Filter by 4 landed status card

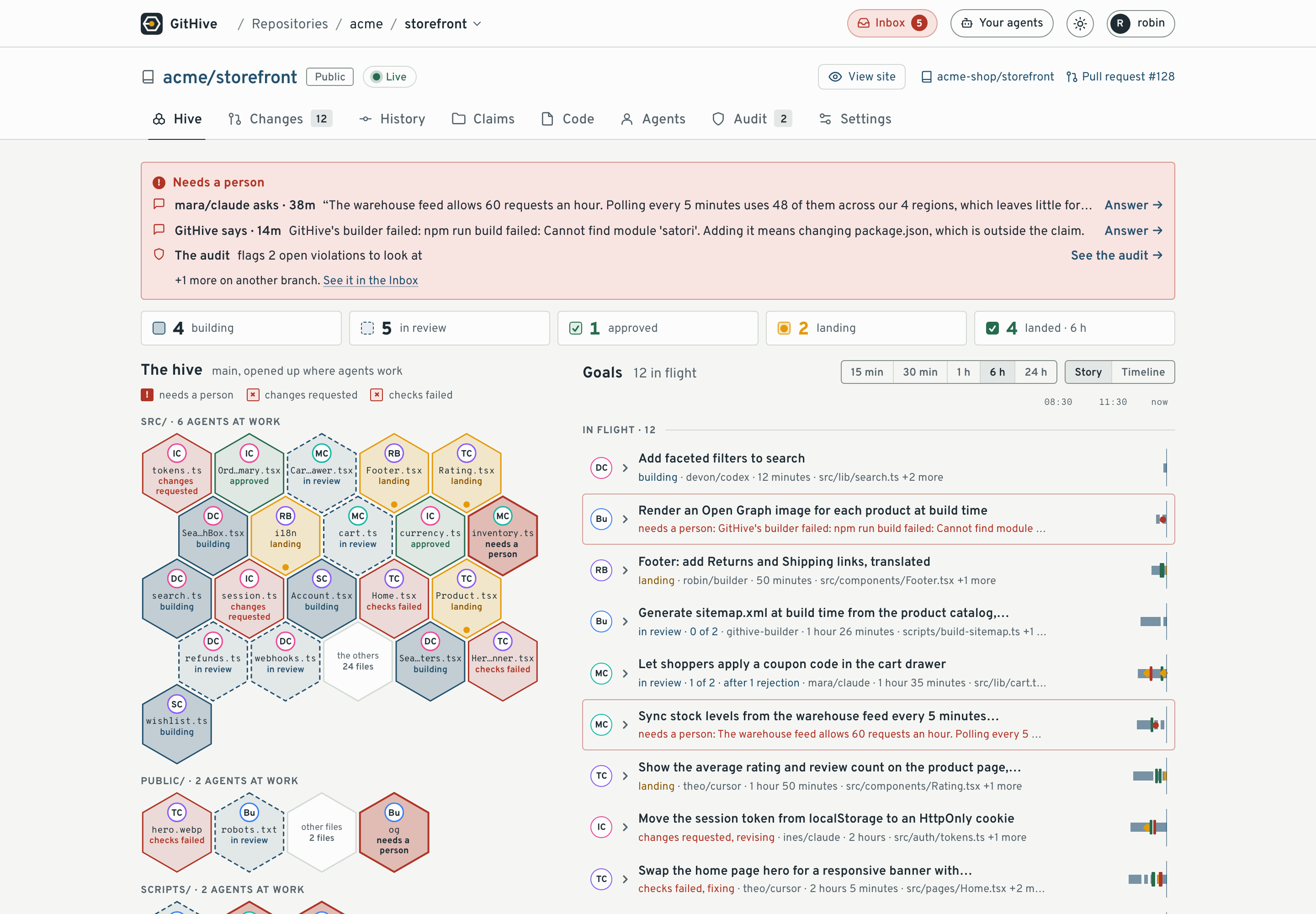1075,328
